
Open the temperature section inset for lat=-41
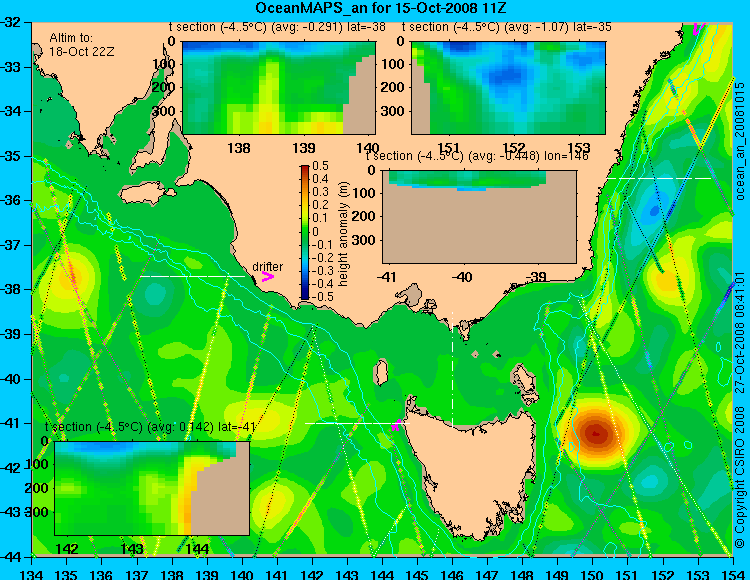[152, 488]
